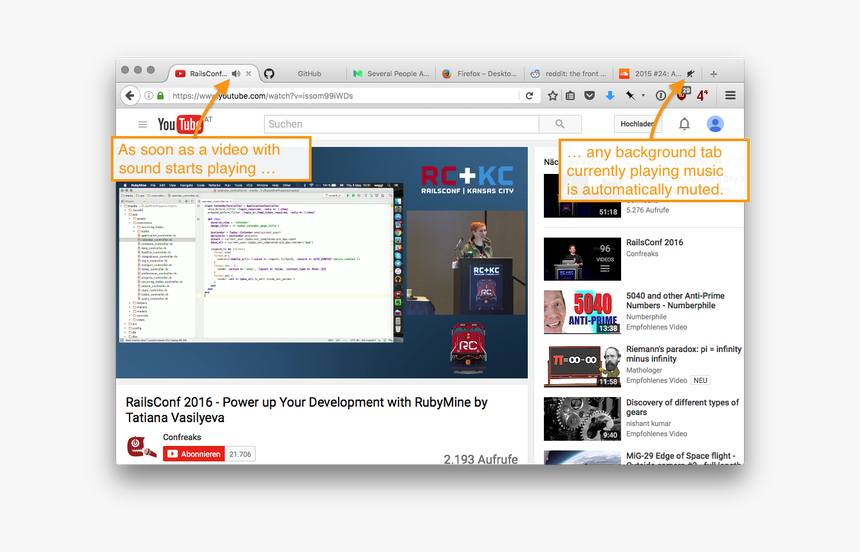The height and width of the screenshot is (552, 860).
Task: Click the RailsConf 2016 video title text
Action: (307, 410)
